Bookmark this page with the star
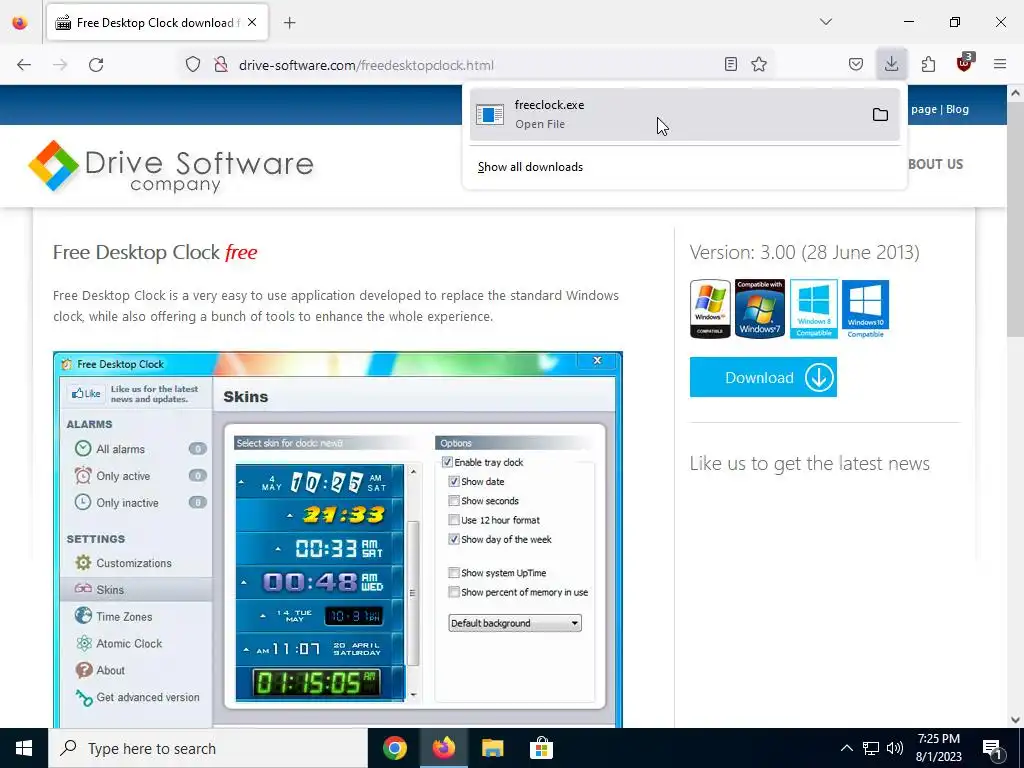 (759, 64)
